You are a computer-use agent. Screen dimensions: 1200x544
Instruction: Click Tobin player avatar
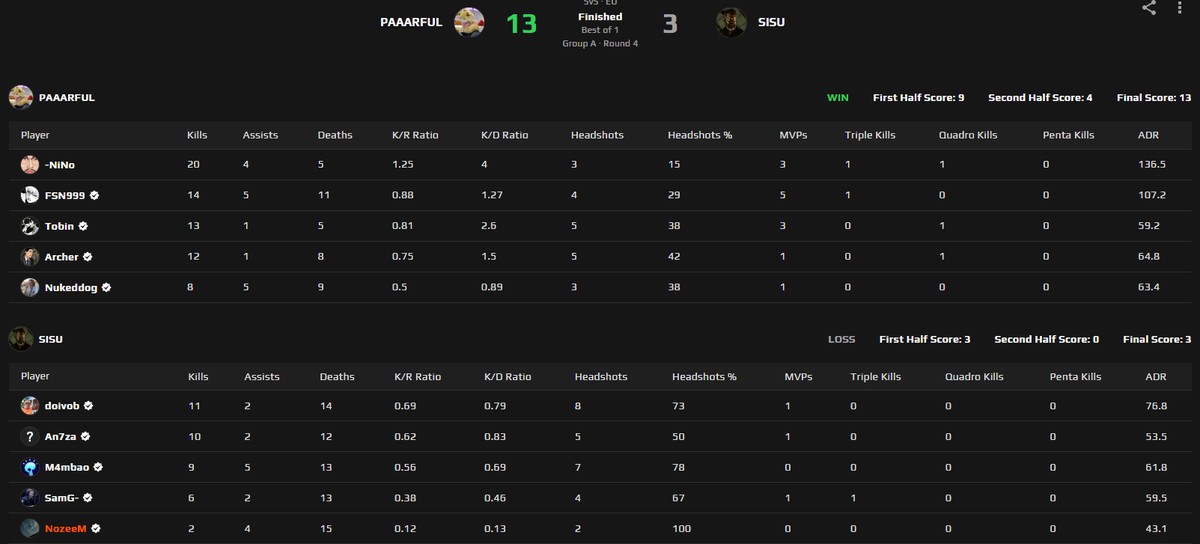pos(30,226)
